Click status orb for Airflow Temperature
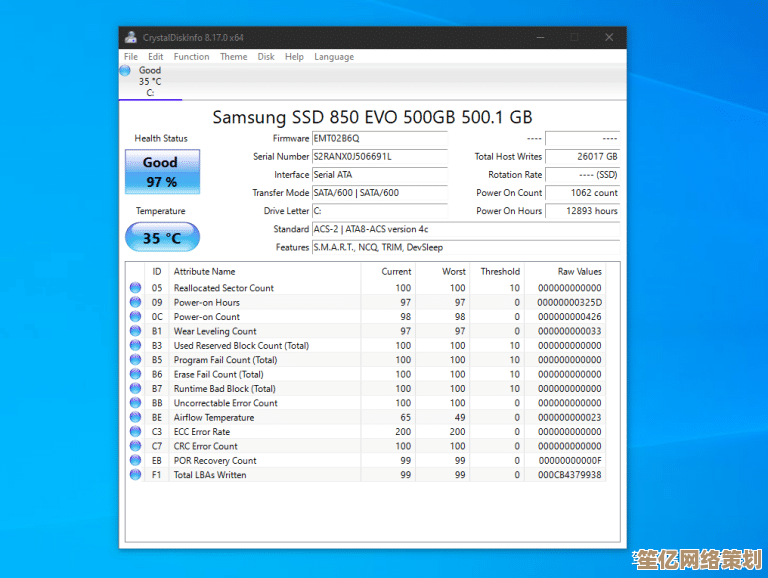 pyautogui.click(x=135, y=418)
